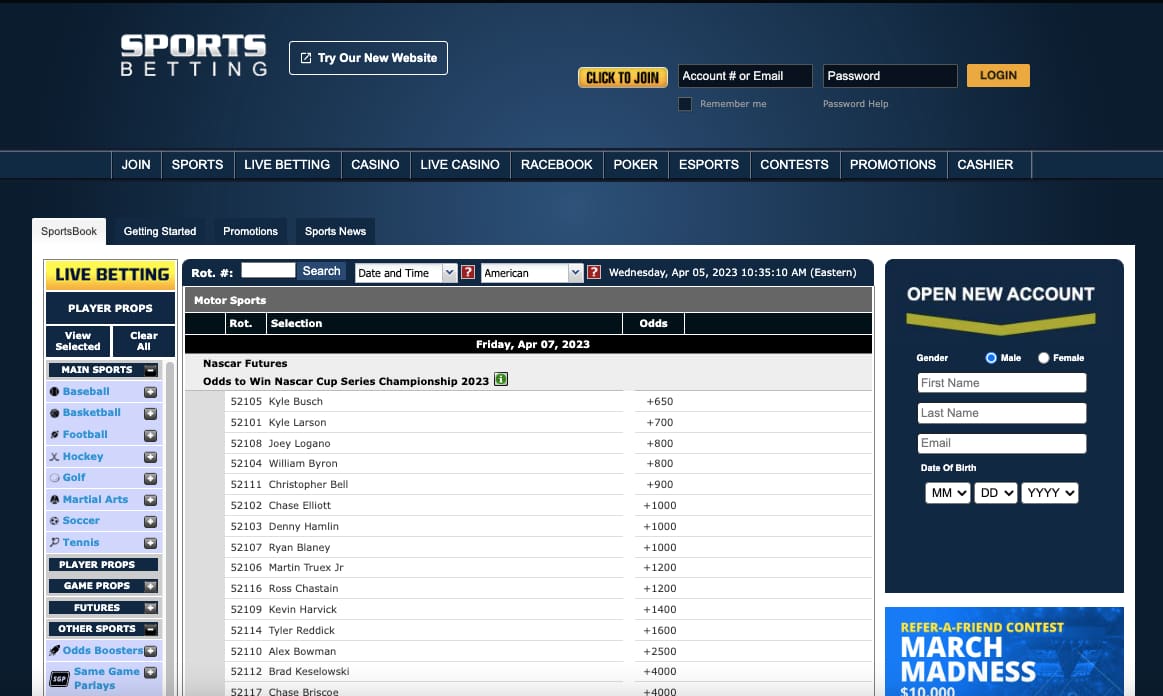The width and height of the screenshot is (1163, 696).
Task: Open the SPORTS menu item
Action: [x=197, y=165]
